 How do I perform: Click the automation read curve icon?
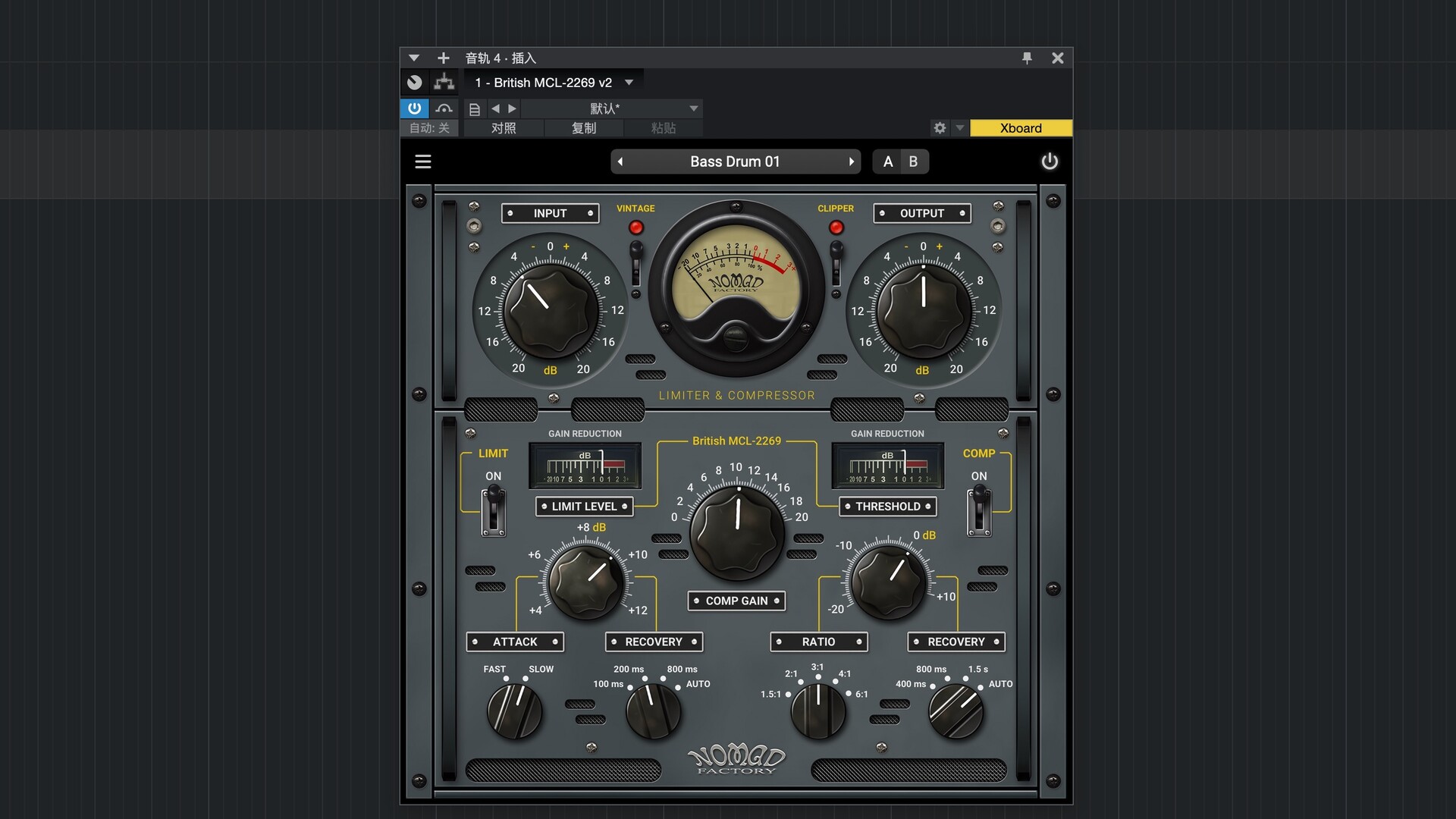coord(444,108)
